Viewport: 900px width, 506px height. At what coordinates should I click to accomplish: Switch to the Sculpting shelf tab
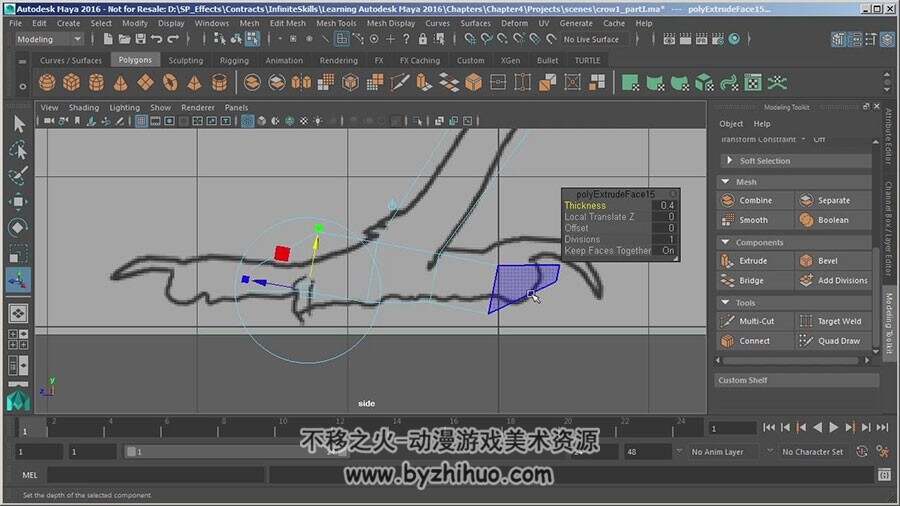[185, 60]
